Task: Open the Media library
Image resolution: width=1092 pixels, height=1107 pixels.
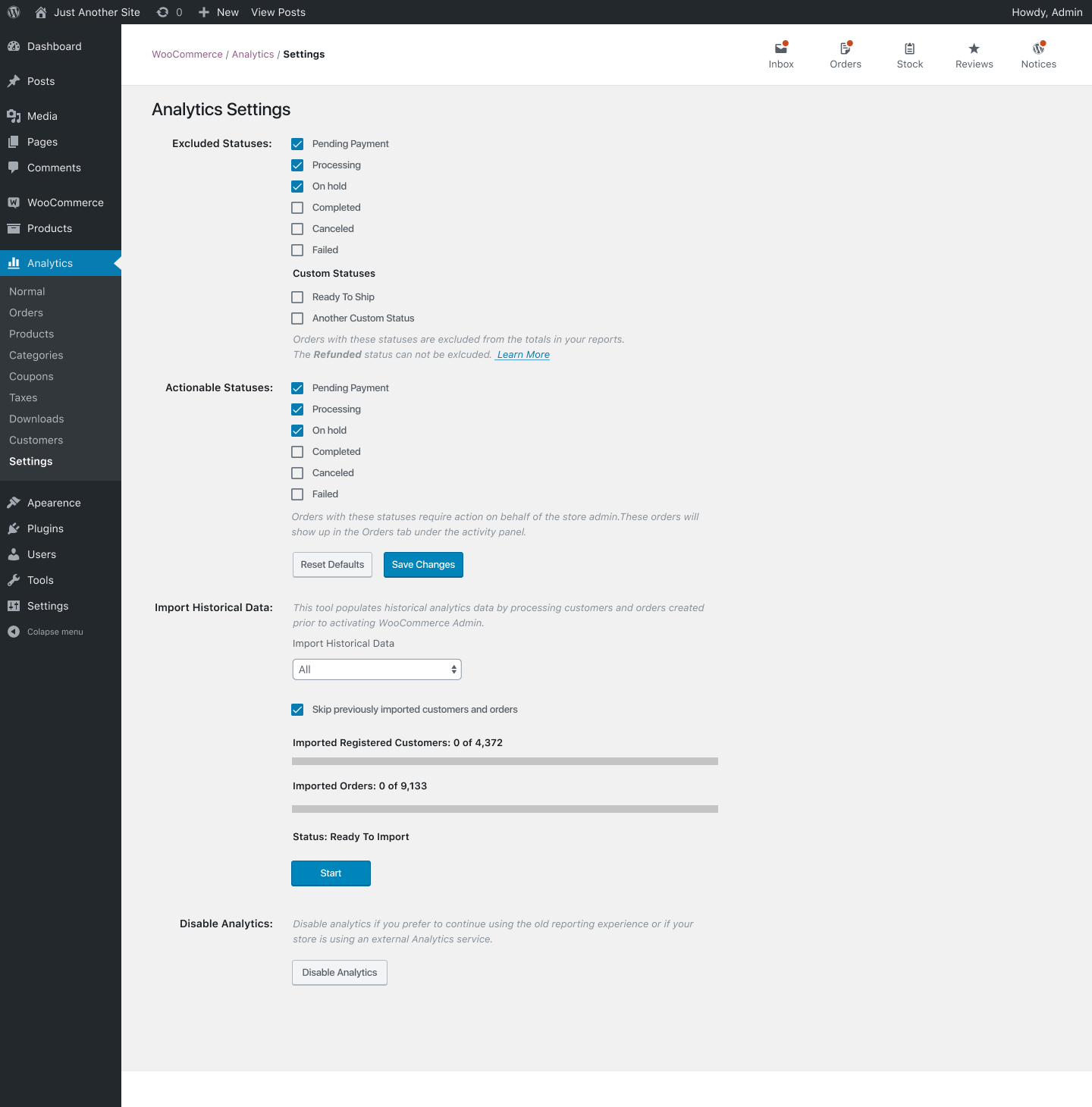Action: (41, 116)
